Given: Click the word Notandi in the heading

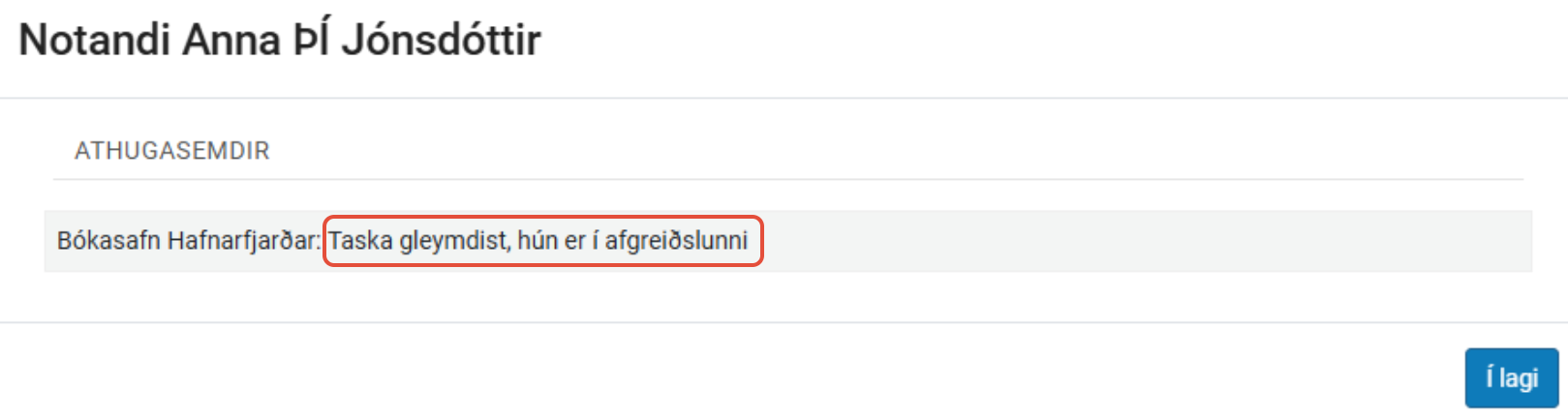Looking at the screenshot, I should pos(95,41).
